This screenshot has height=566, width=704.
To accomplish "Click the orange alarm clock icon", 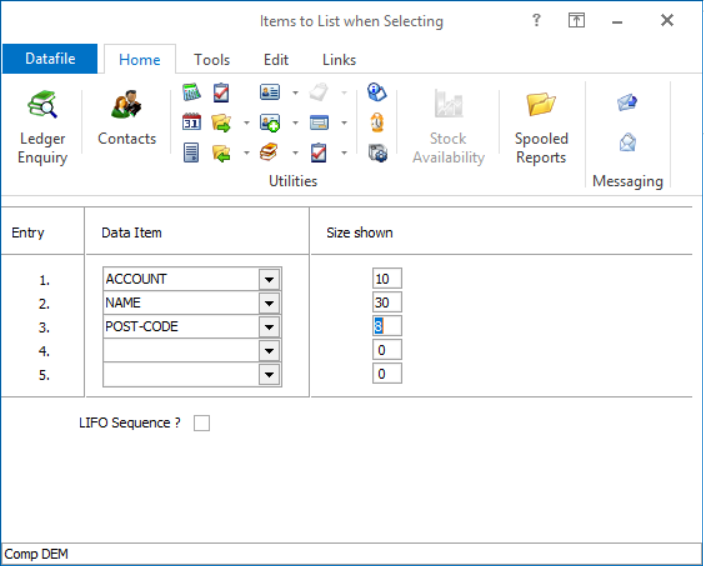I will point(377,122).
